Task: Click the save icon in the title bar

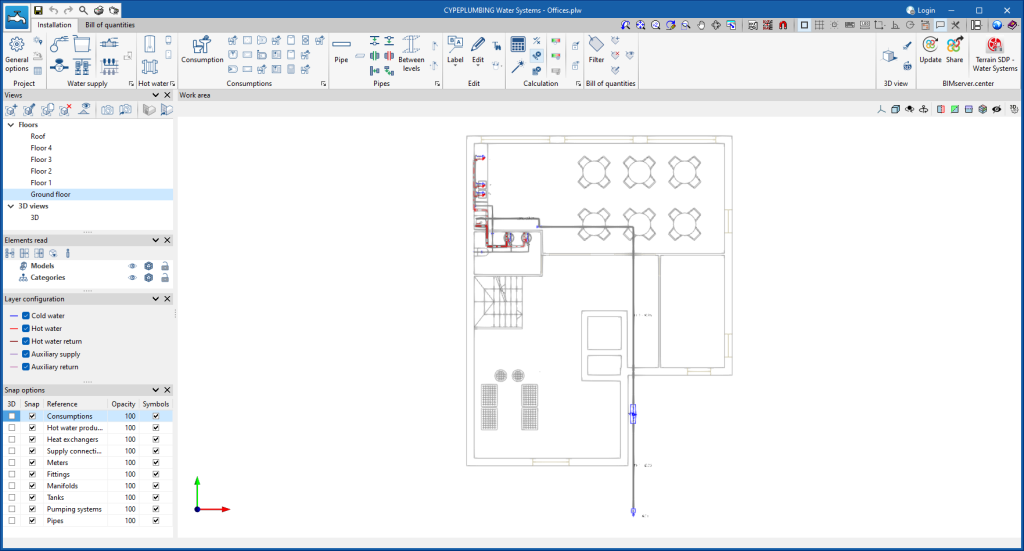Action: click(38, 9)
